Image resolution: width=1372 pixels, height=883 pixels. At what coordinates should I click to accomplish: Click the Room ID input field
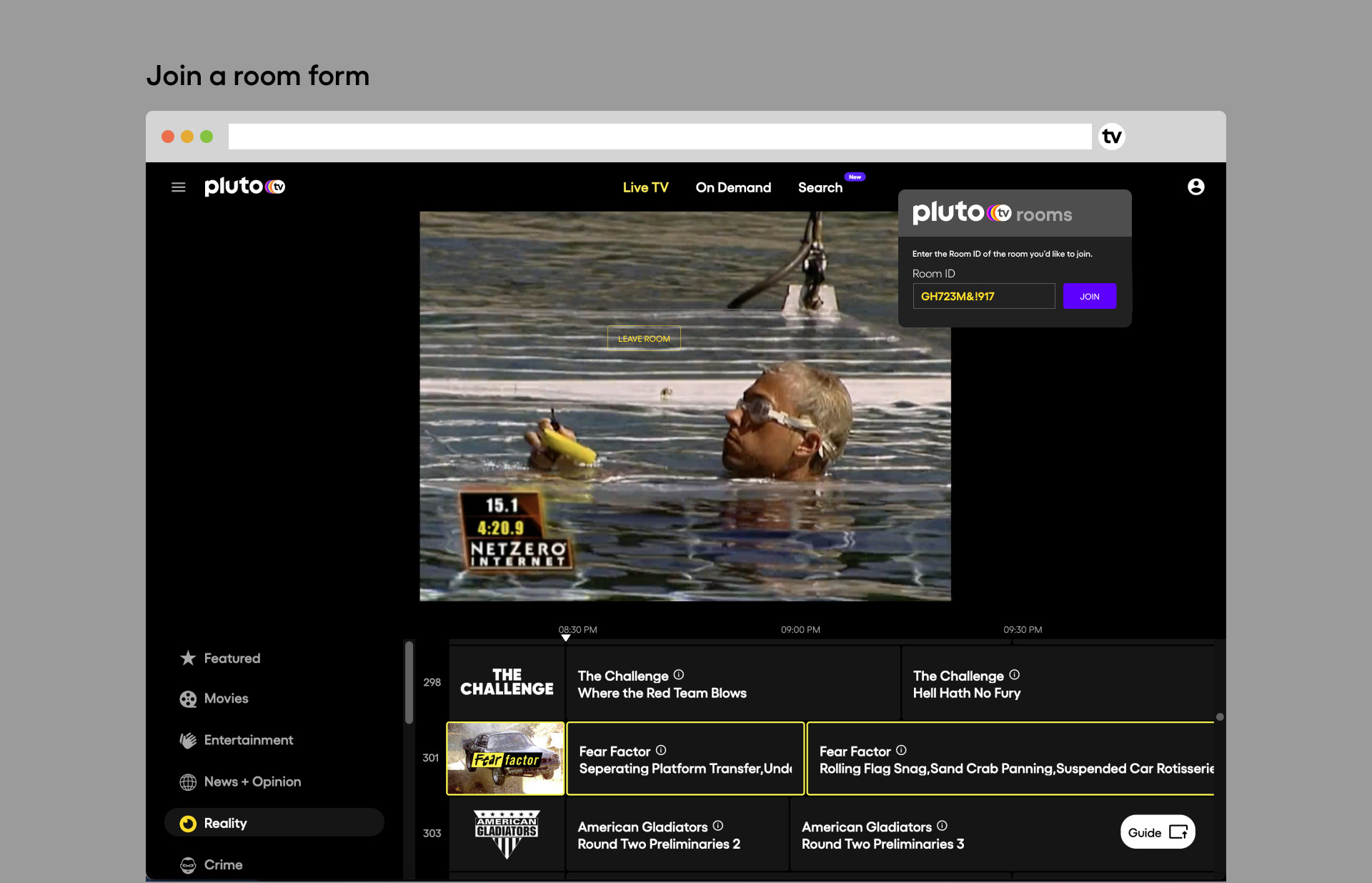pos(983,296)
